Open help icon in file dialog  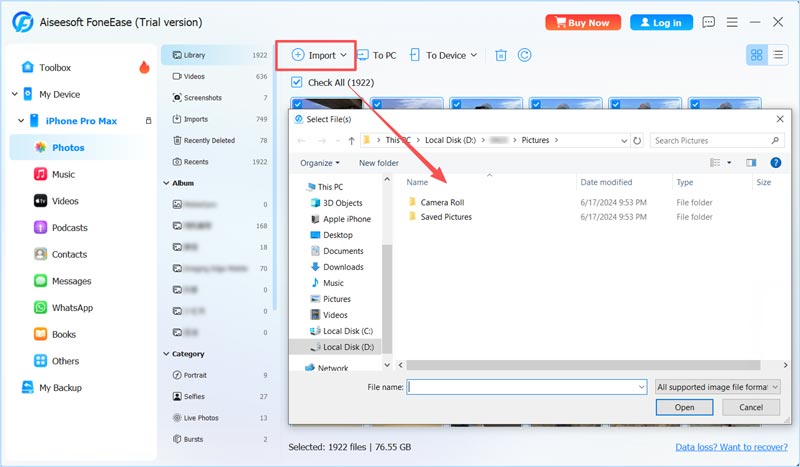776,163
